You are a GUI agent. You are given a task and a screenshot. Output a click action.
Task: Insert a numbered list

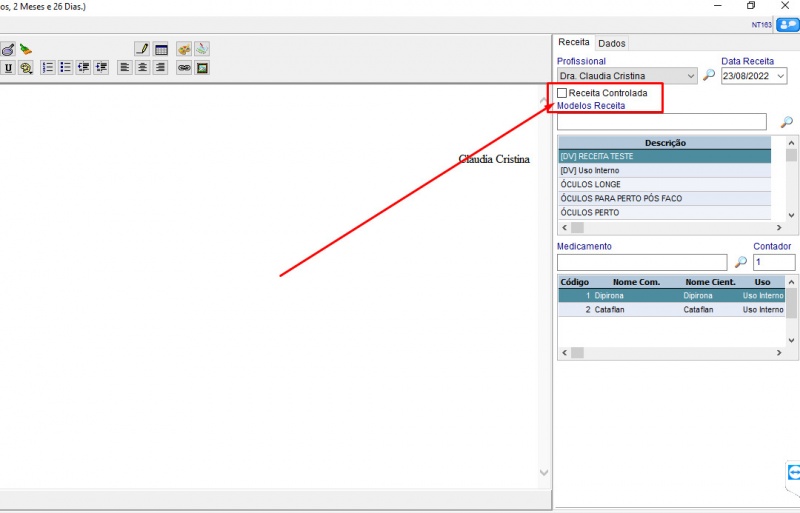point(47,68)
